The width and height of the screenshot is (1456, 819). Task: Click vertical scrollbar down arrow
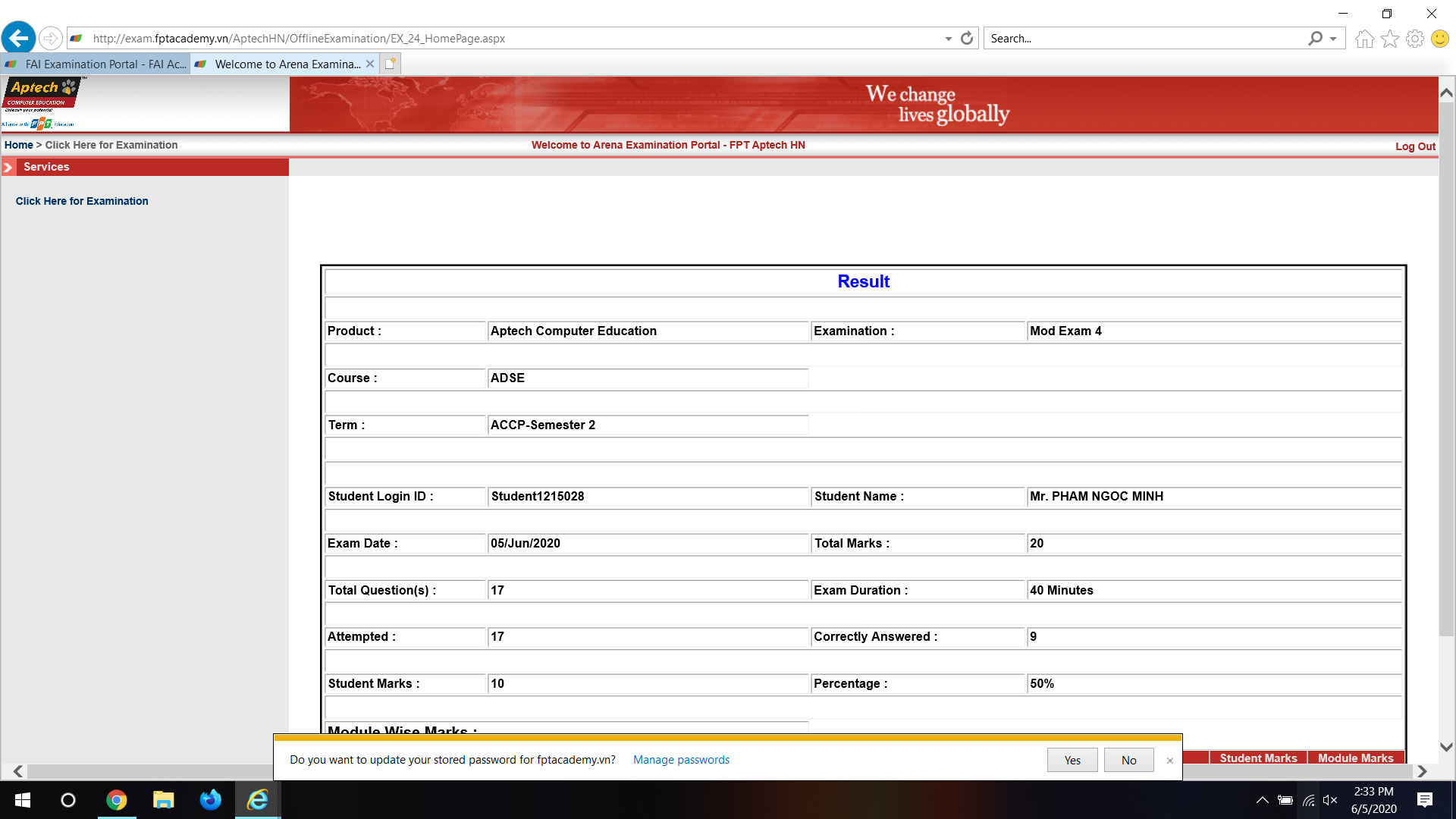click(x=1446, y=747)
